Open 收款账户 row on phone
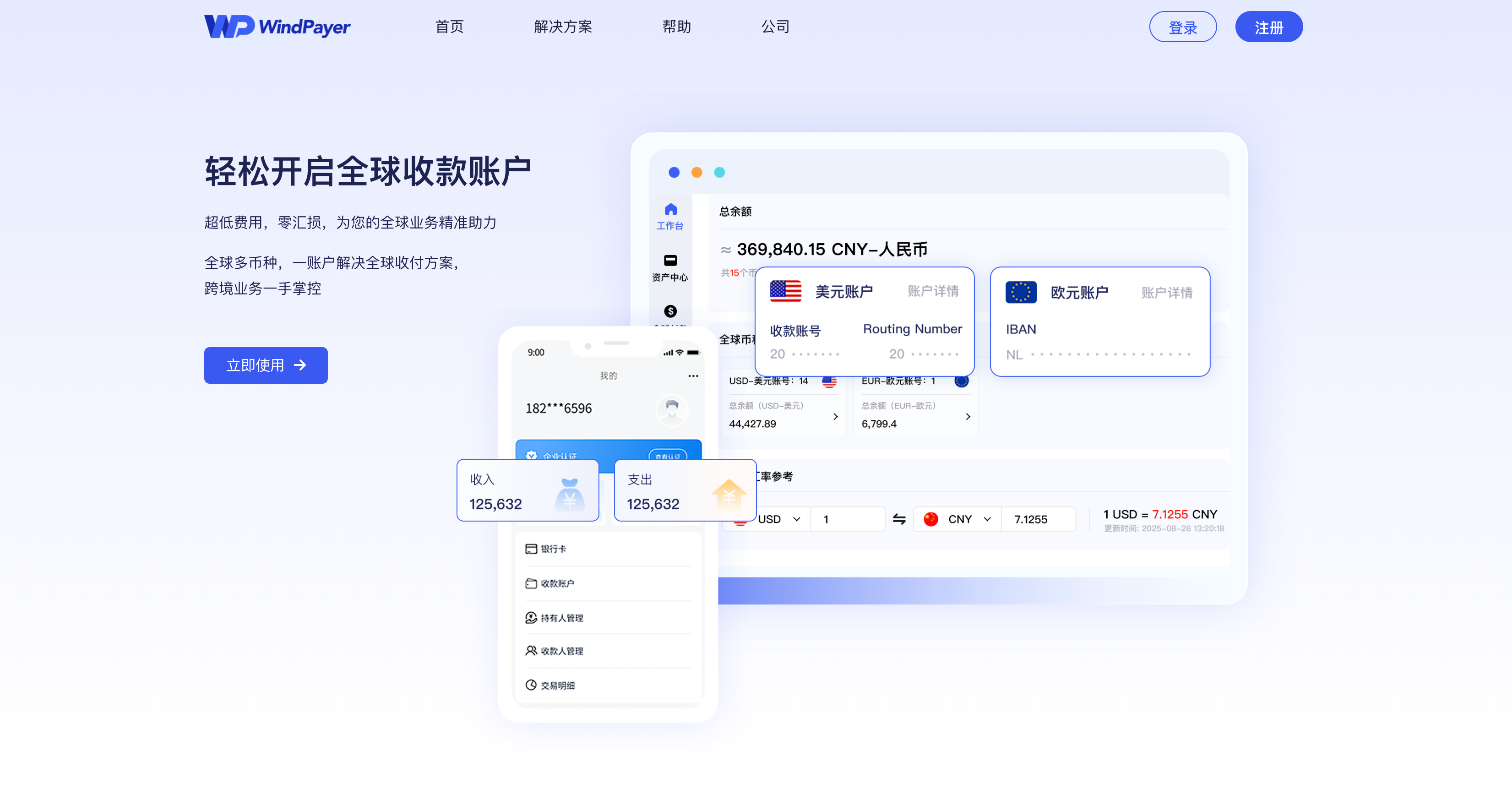1512x805 pixels. tap(608, 583)
